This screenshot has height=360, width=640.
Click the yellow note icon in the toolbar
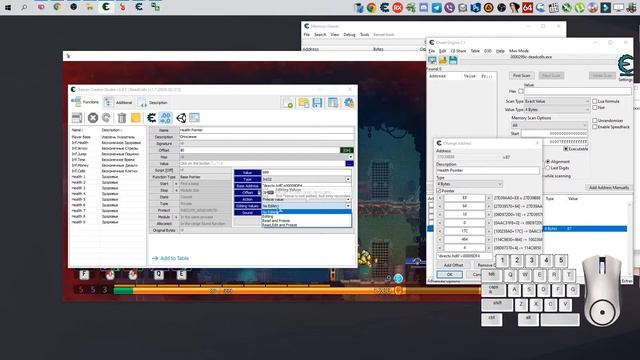(136, 118)
